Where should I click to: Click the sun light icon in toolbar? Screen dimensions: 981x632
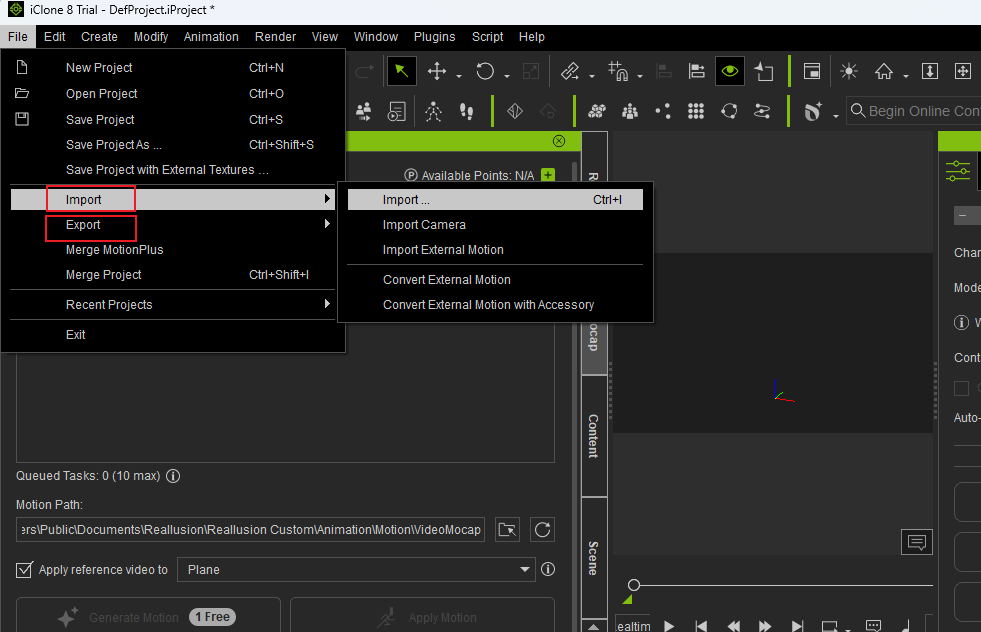tap(849, 71)
